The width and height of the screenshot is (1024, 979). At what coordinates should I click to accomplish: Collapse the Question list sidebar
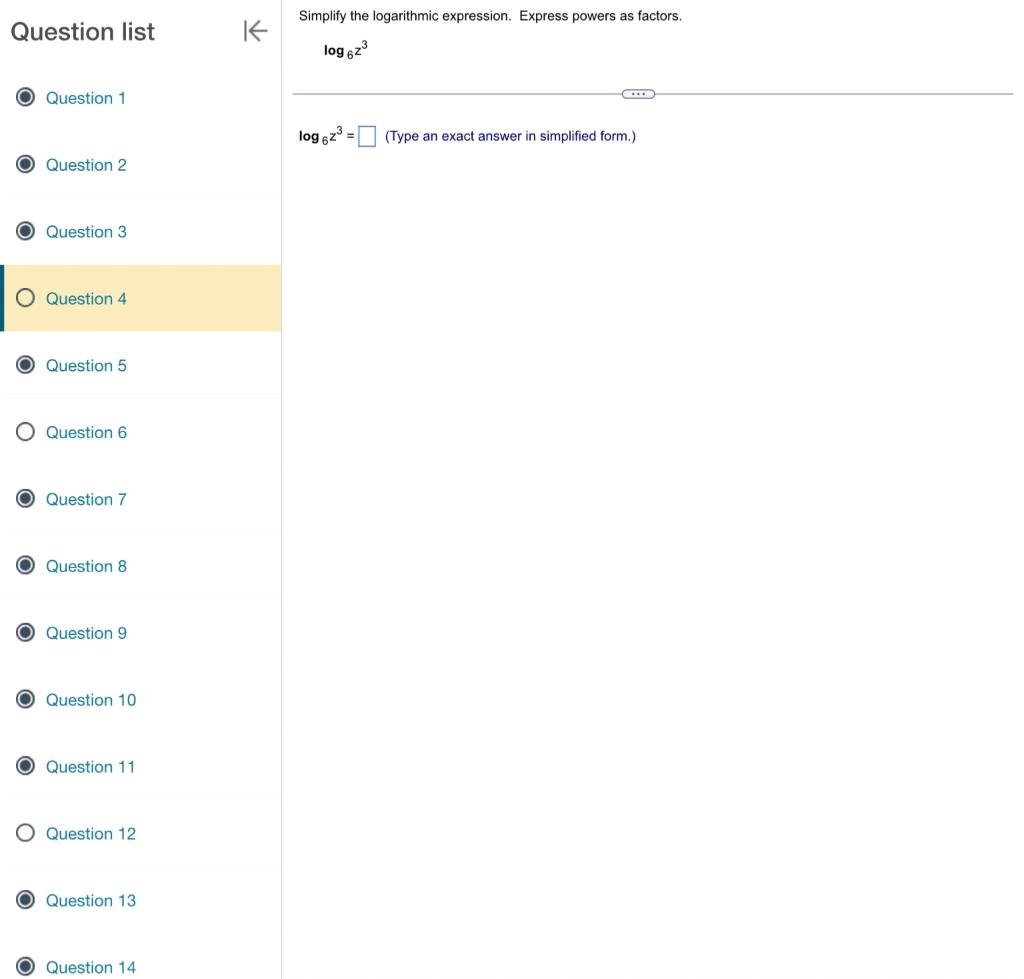click(x=256, y=31)
